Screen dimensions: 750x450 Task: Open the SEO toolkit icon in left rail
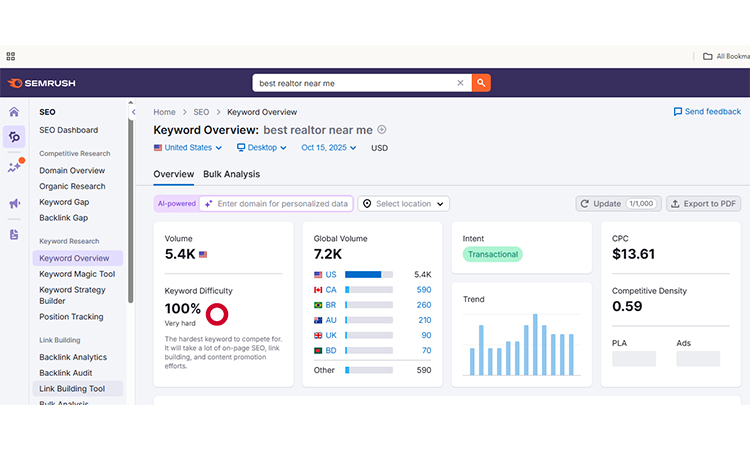tap(14, 138)
